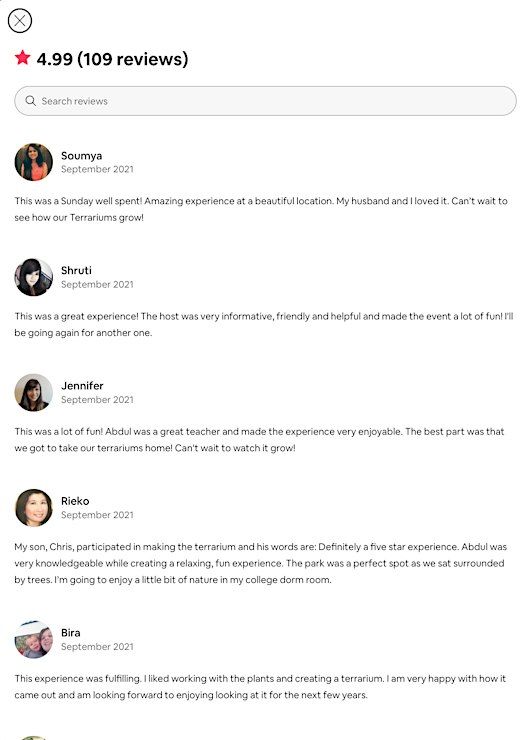The image size is (529, 740).
Task: Open Bira's profile photo
Action: pyautogui.click(x=34, y=639)
